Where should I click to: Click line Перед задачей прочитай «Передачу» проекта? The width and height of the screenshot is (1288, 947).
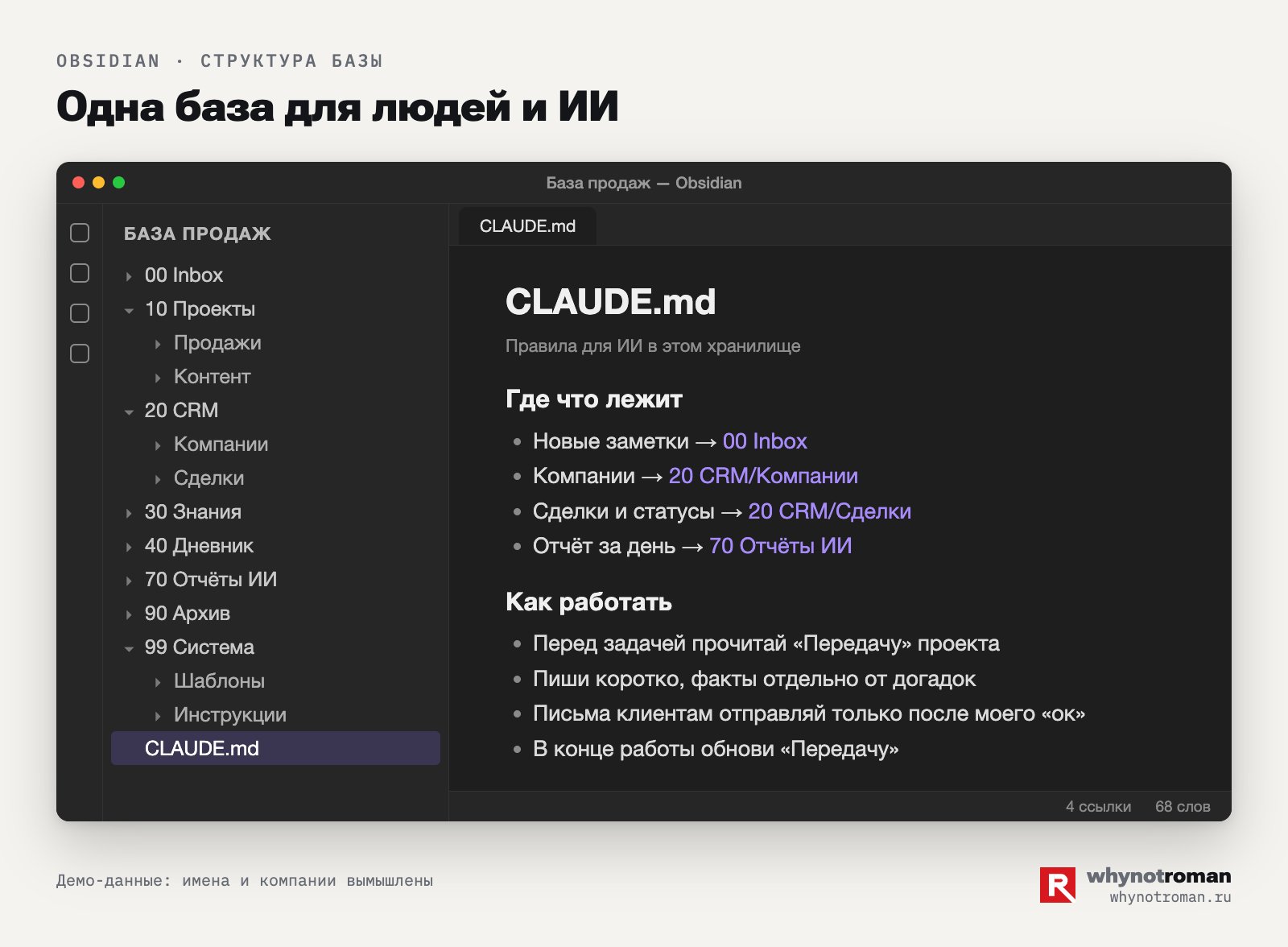(x=766, y=643)
